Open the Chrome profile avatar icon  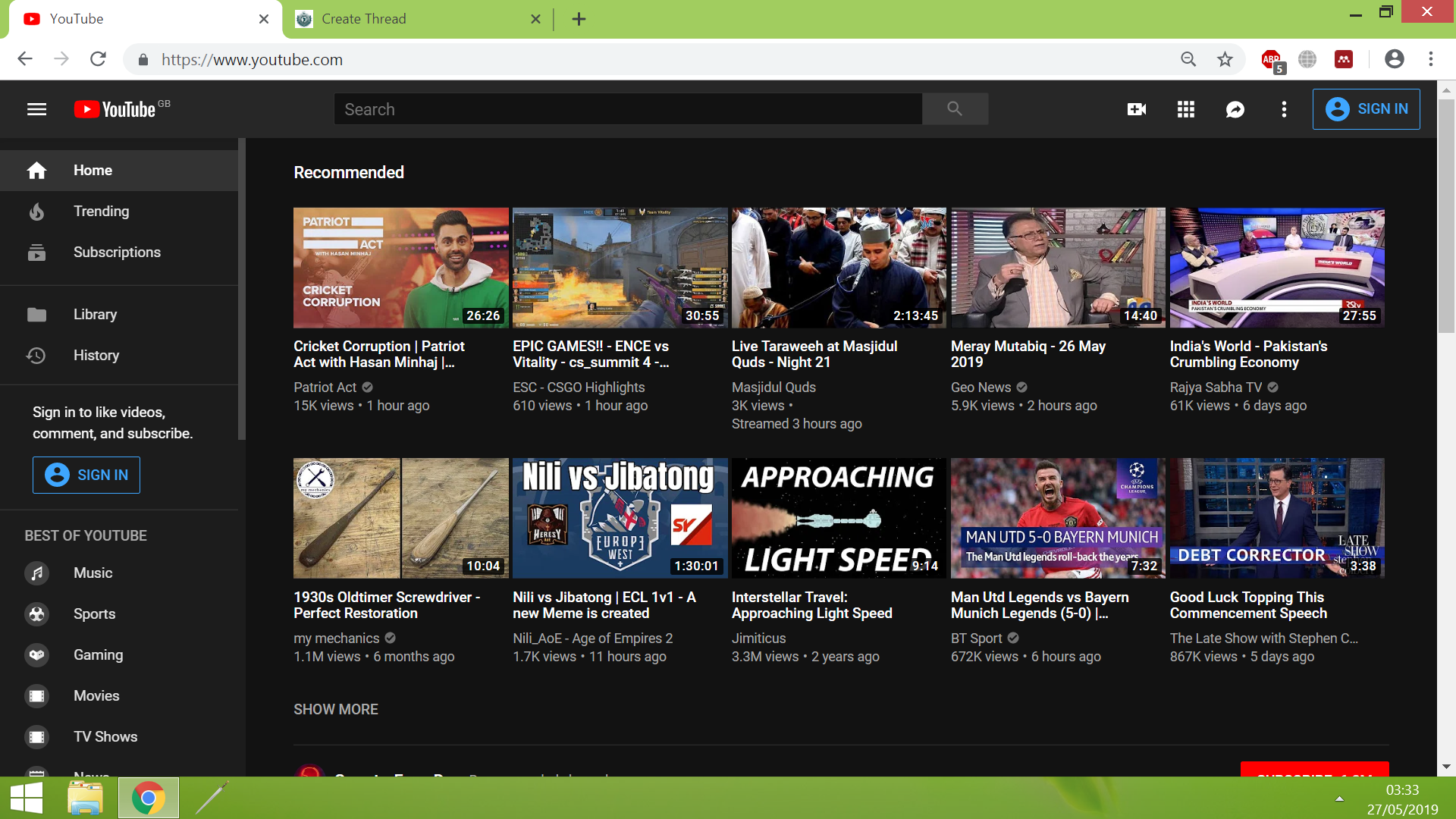(x=1394, y=59)
